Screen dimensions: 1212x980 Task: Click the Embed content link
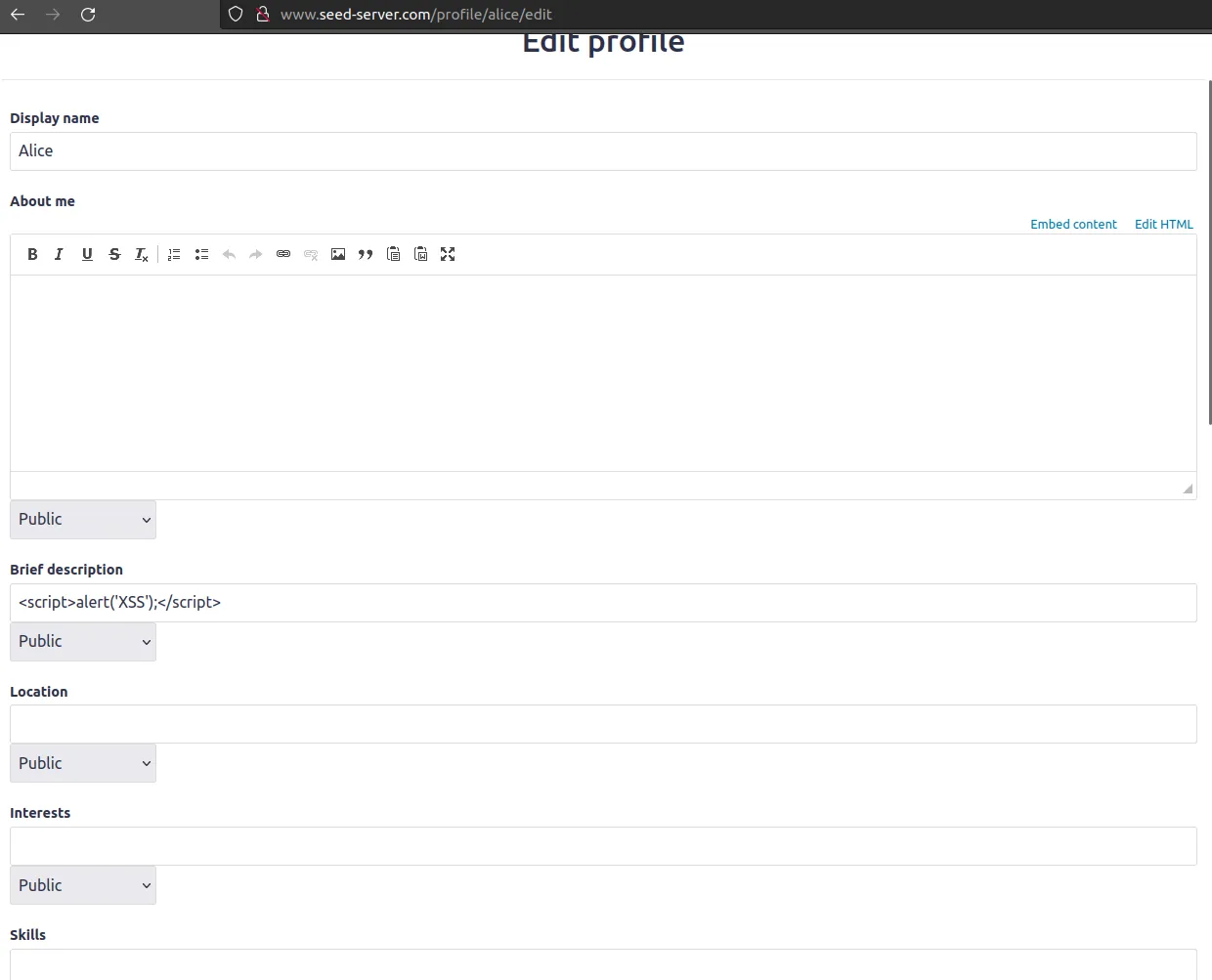pyautogui.click(x=1073, y=225)
